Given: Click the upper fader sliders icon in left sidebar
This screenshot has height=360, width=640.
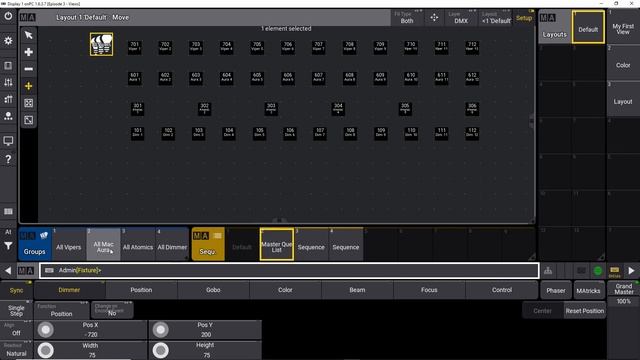Looking at the screenshot, I should (8, 82).
